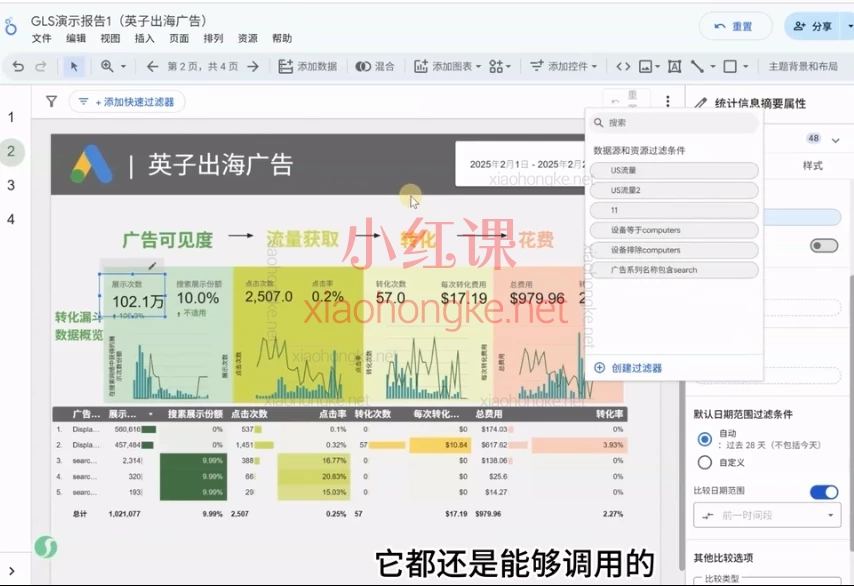Screen dimensions: 854x586
Task: Open 添加图表 chart menu
Action: coord(448,66)
